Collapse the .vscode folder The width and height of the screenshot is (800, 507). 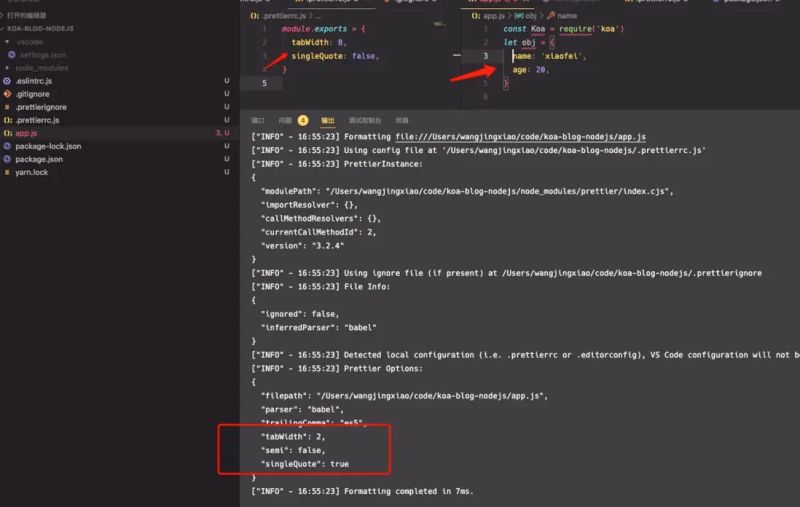point(7,42)
